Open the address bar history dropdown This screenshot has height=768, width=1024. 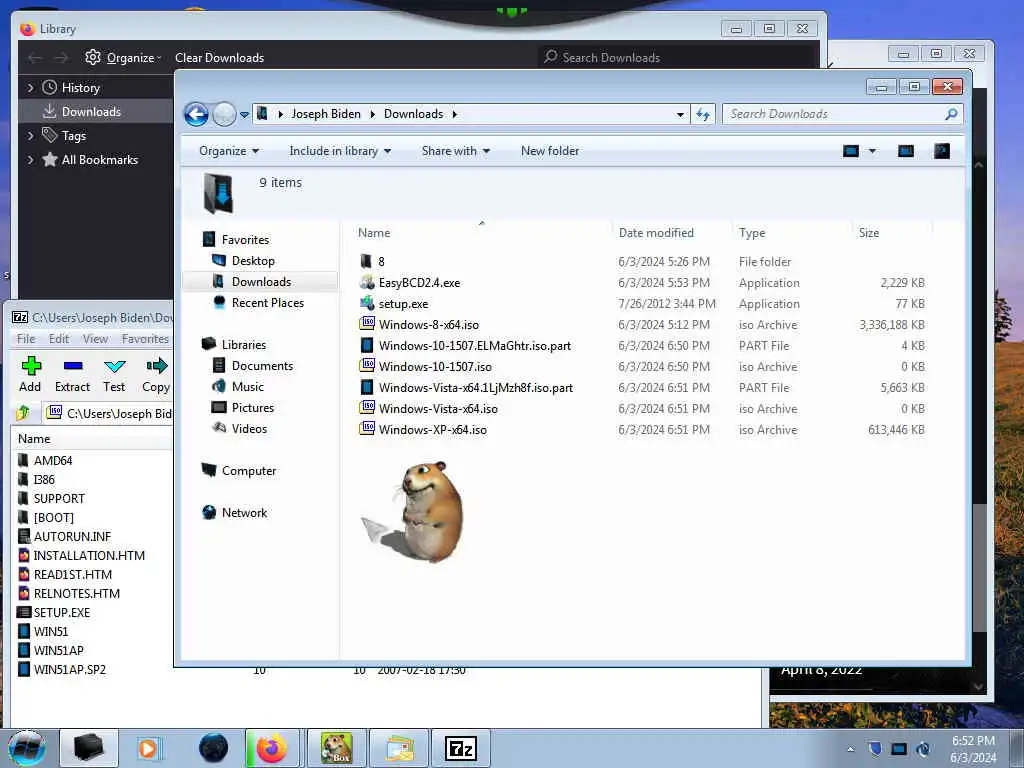point(680,114)
